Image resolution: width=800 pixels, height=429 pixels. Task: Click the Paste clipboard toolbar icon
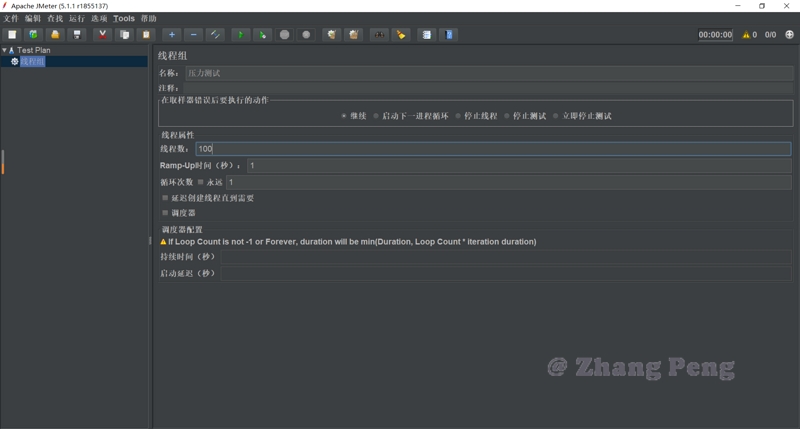[146, 34]
